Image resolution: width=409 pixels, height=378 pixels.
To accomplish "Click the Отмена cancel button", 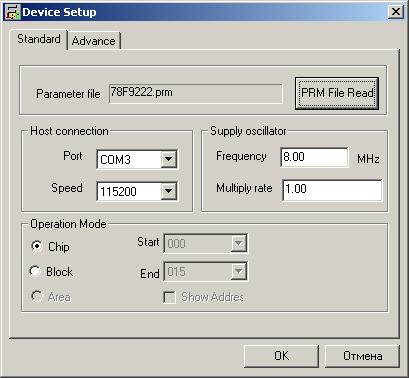I will tap(362, 356).
